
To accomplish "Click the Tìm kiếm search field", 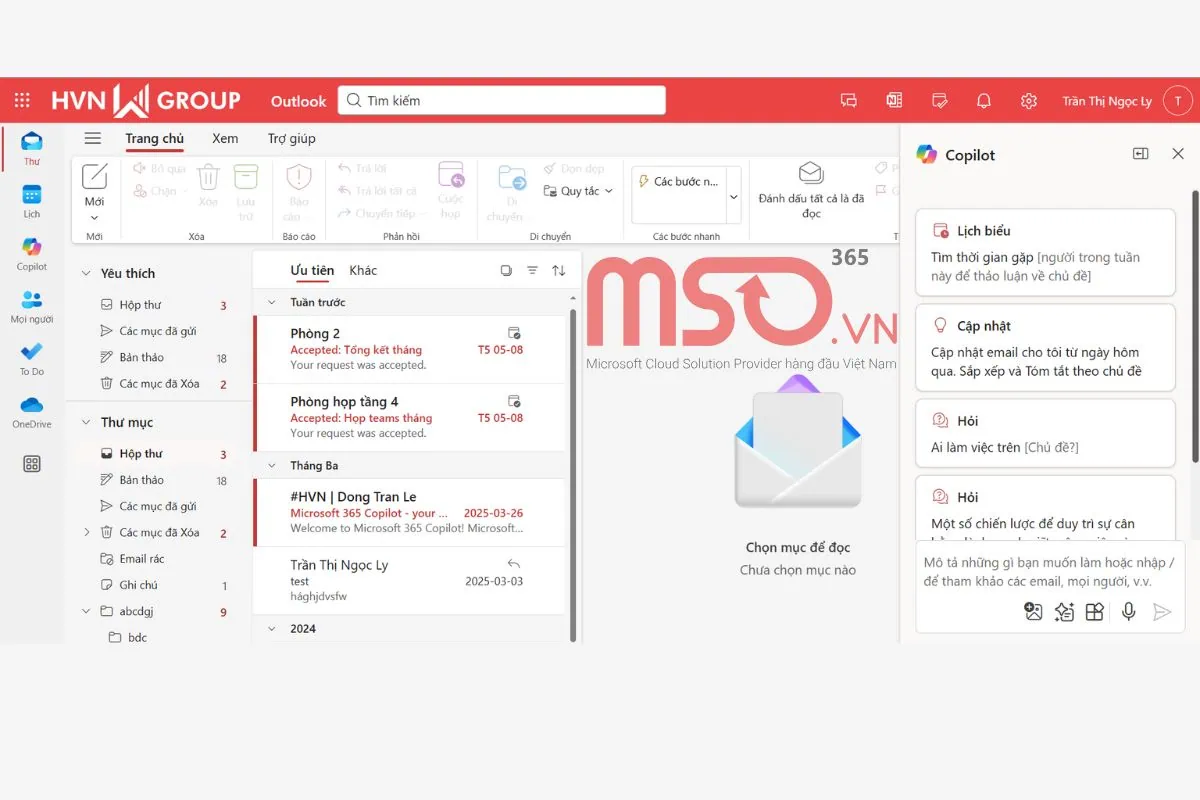I will pos(500,100).
